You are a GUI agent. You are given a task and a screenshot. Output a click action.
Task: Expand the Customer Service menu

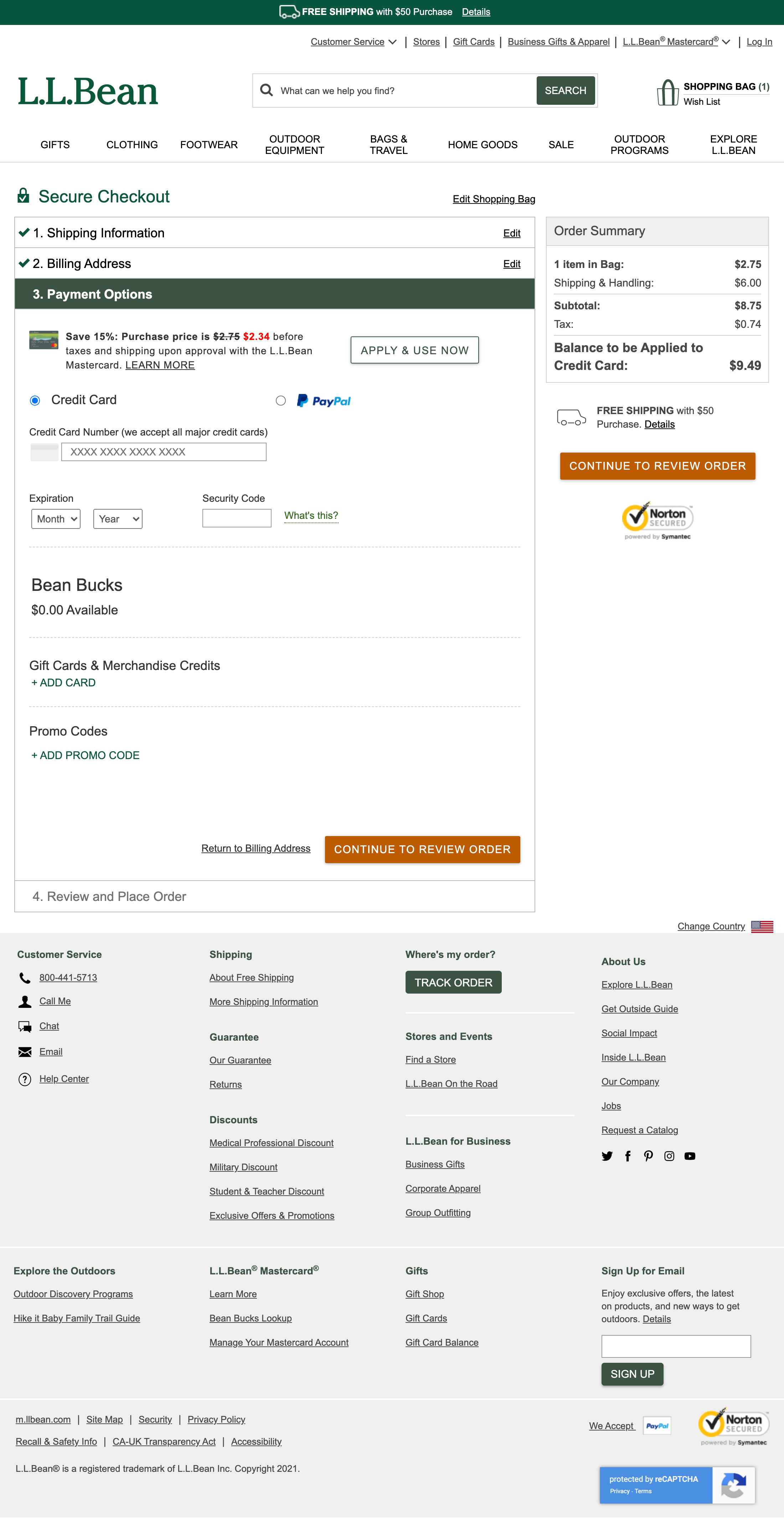(x=353, y=42)
